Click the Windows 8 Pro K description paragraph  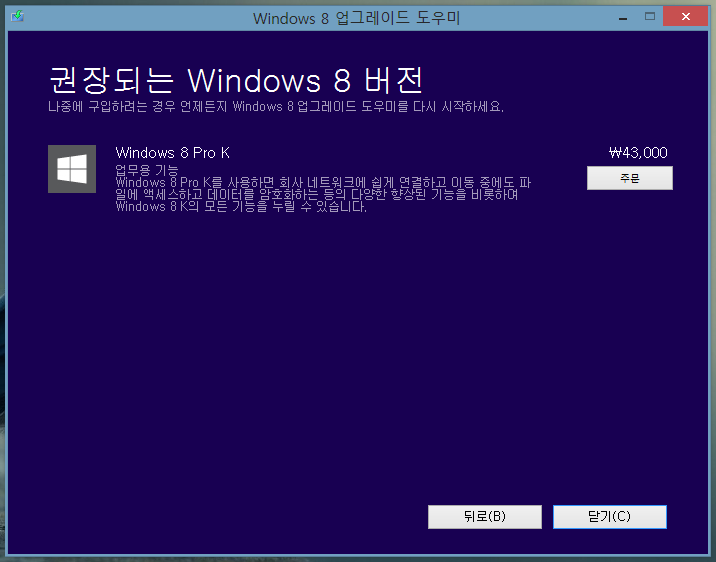pos(323,195)
